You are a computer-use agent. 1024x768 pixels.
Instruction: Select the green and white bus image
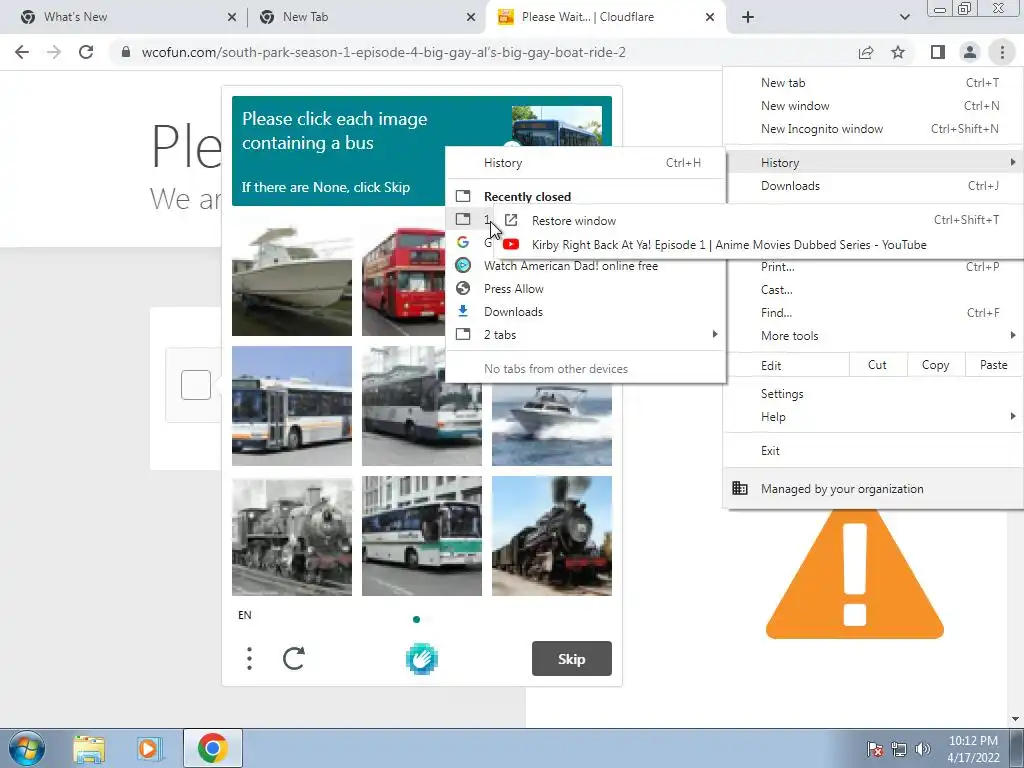click(x=422, y=536)
